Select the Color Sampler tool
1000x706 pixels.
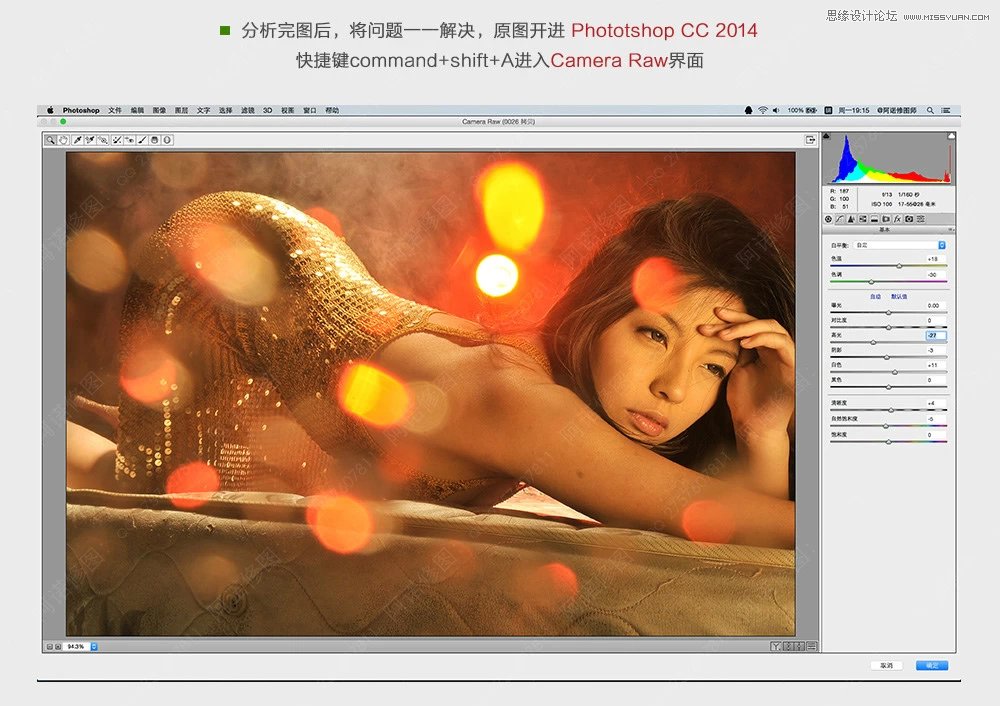pos(89,140)
